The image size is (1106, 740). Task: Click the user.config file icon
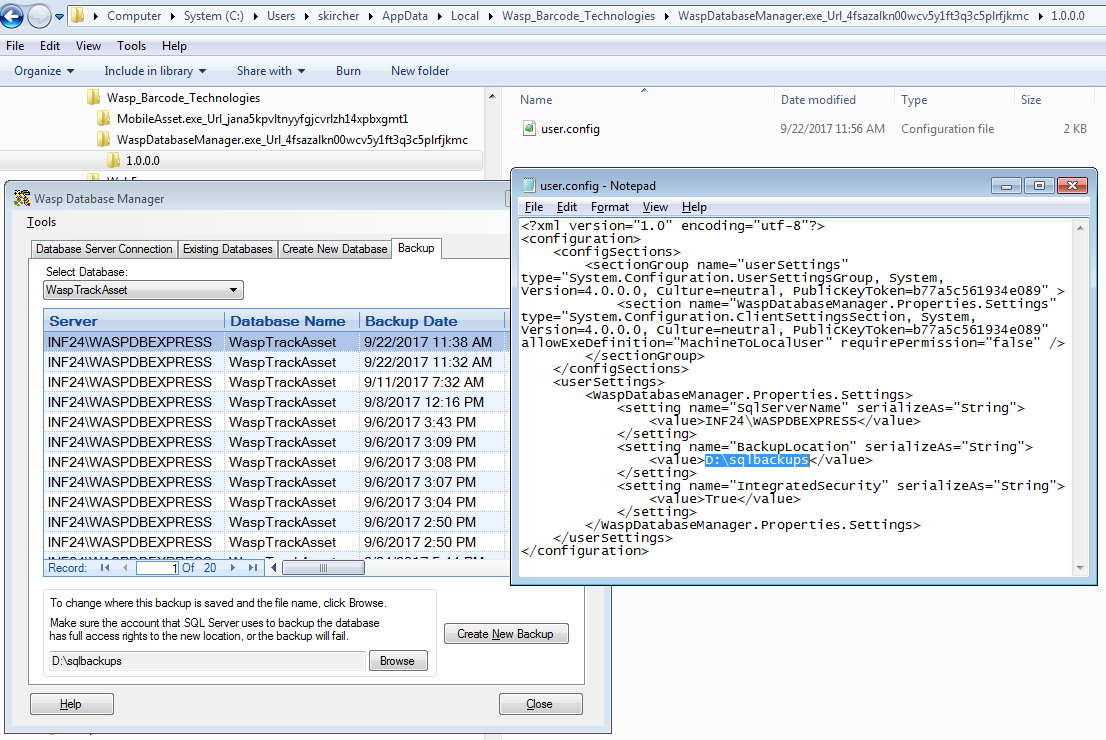[x=529, y=128]
